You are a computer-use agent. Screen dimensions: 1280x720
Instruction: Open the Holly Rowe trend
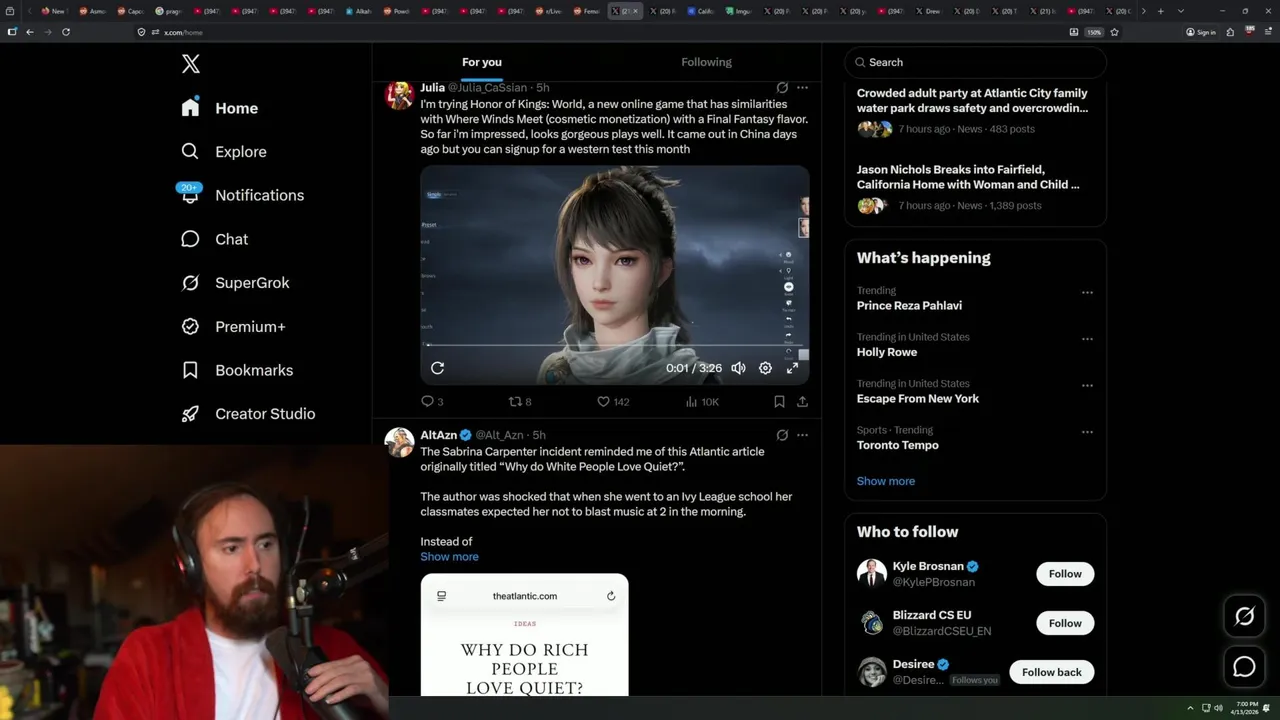[x=887, y=352]
